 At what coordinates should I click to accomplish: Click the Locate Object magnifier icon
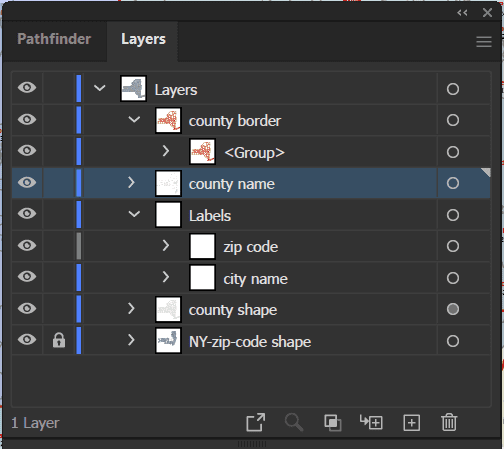[294, 423]
